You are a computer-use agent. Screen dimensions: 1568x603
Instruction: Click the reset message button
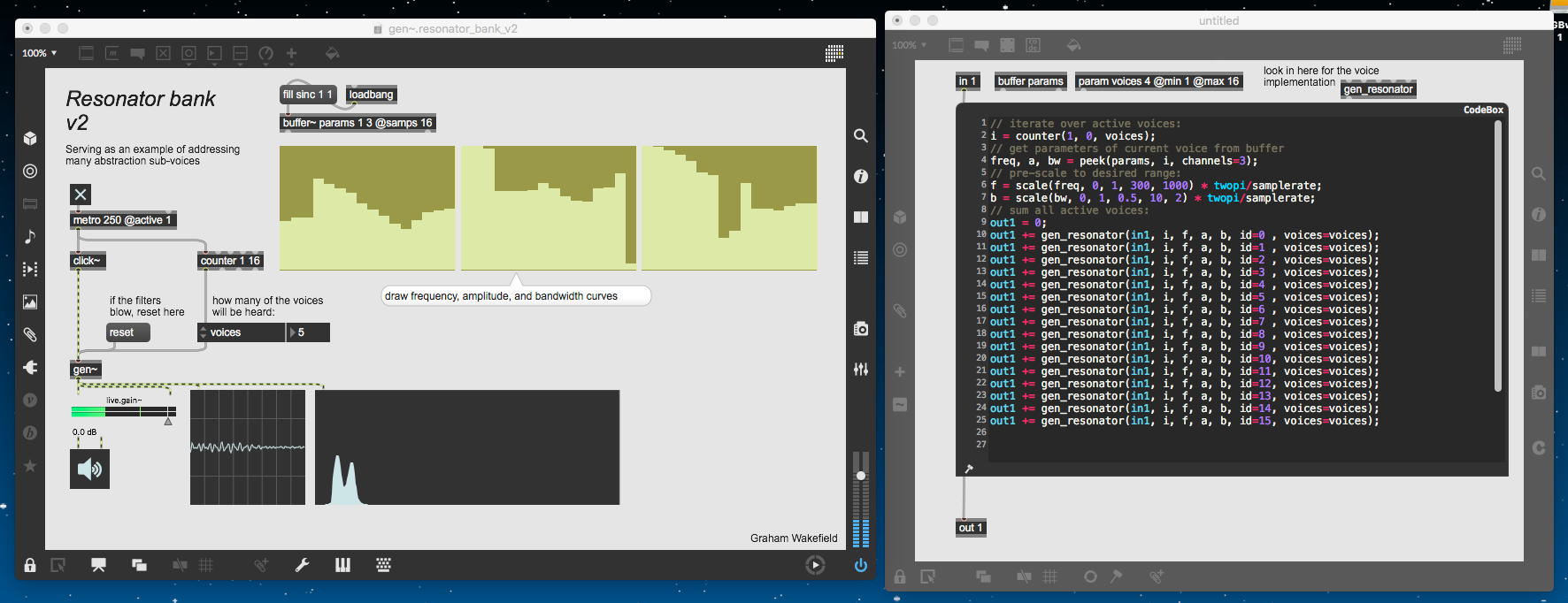pos(127,332)
